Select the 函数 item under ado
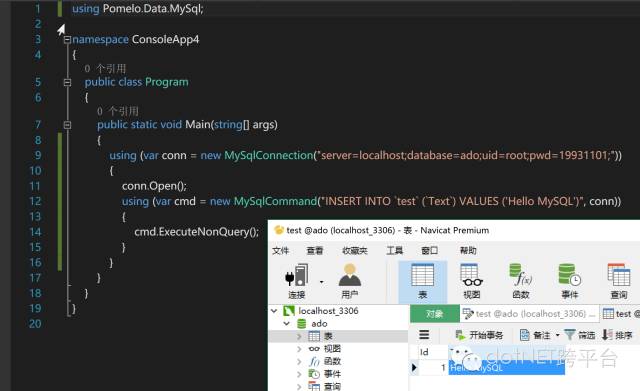 332,362
